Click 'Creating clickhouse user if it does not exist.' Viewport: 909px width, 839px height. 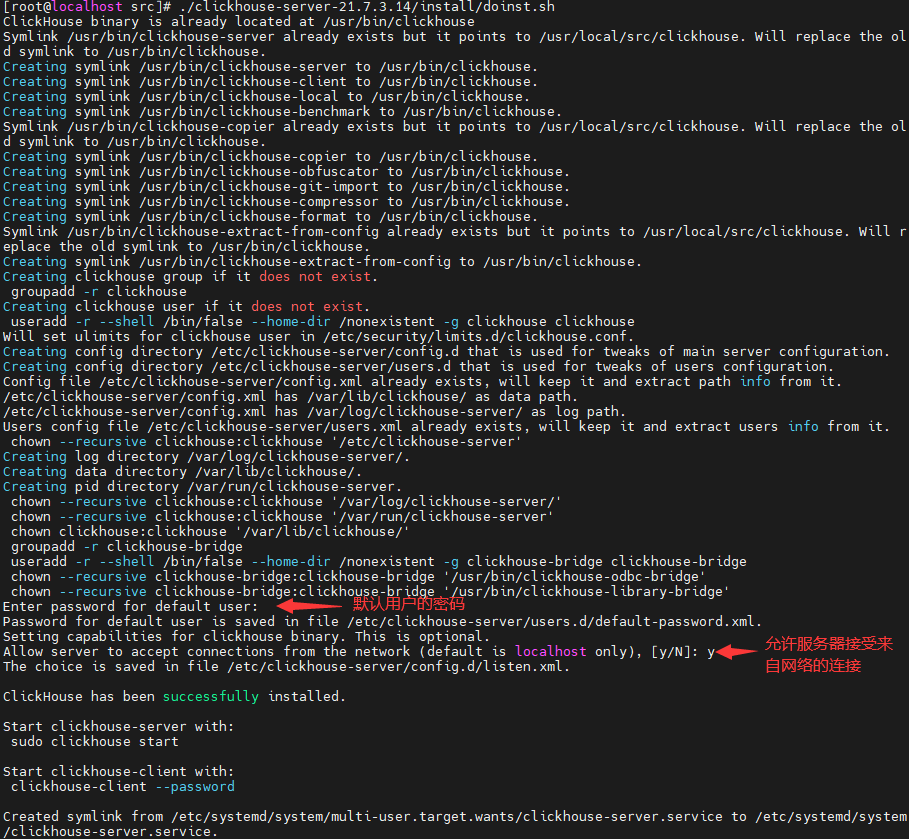click(x=186, y=307)
